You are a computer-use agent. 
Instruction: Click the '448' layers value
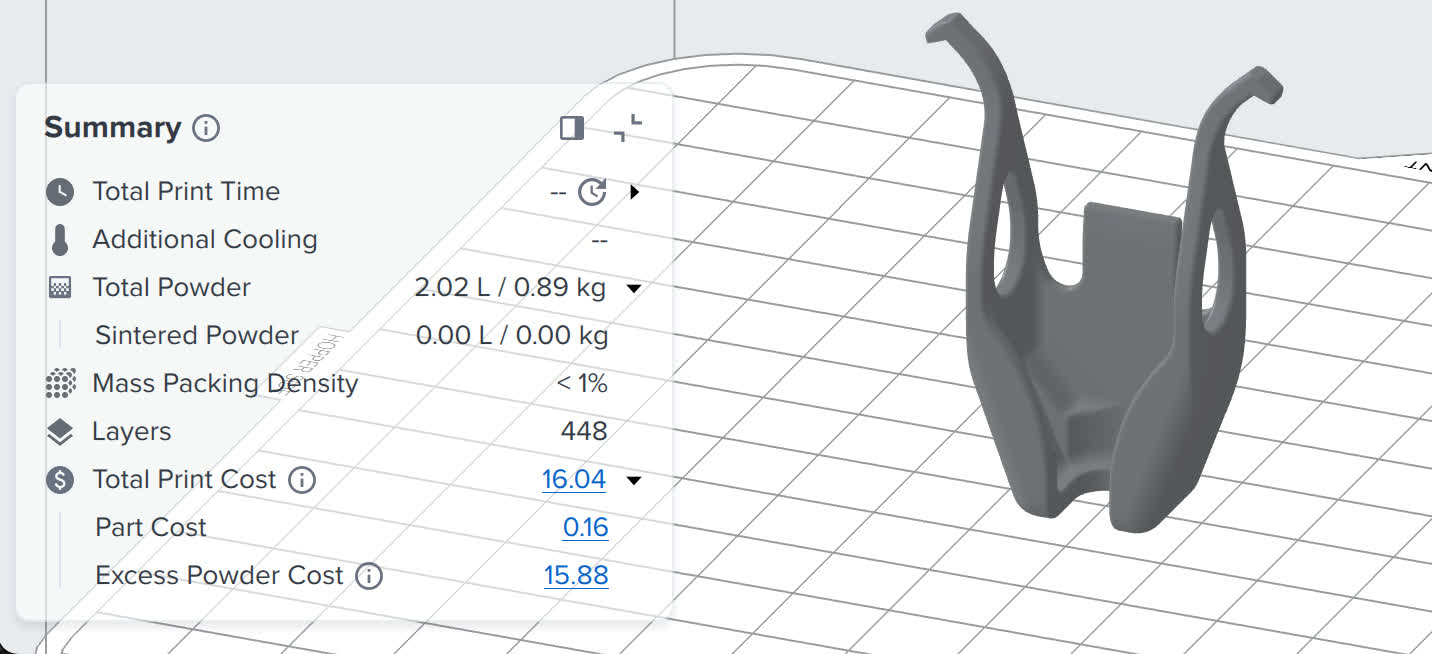584,432
